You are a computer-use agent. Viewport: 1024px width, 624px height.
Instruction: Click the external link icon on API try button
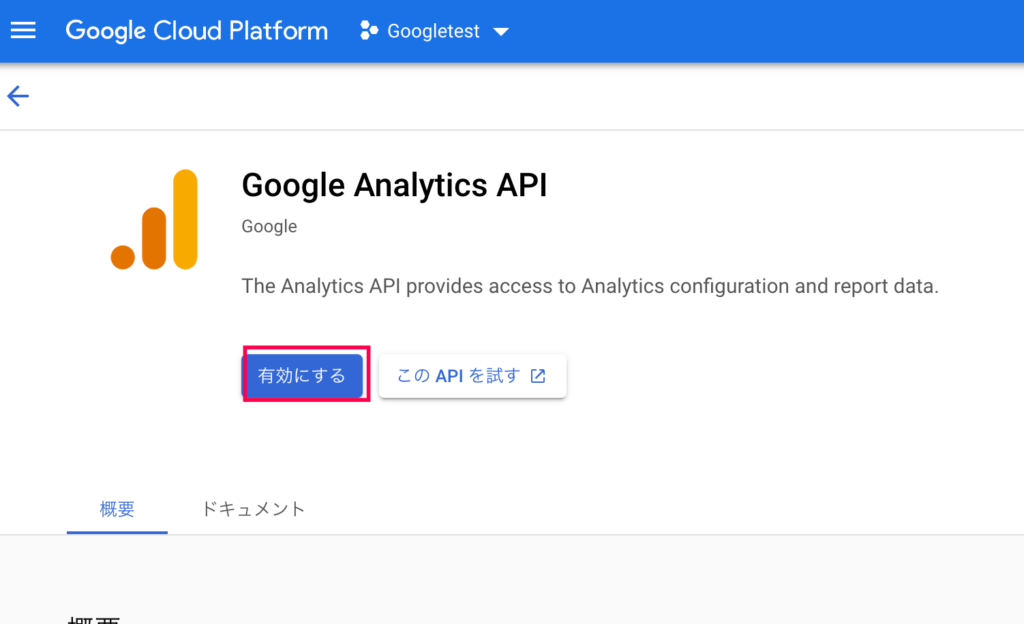pos(538,376)
